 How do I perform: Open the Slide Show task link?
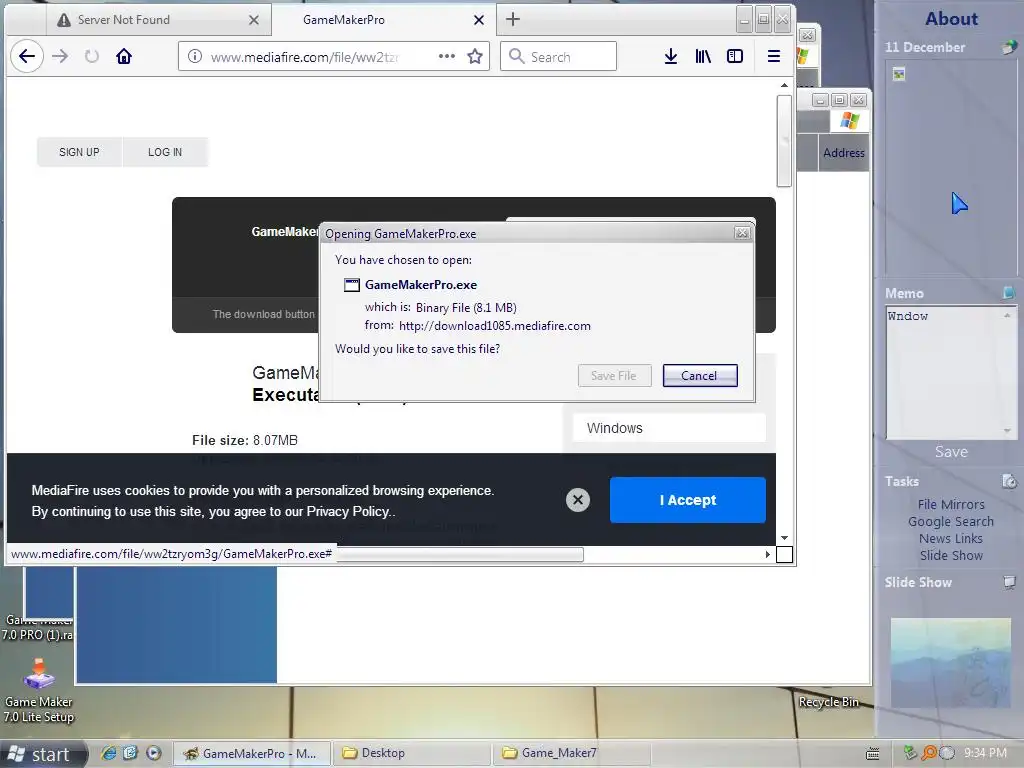click(951, 555)
